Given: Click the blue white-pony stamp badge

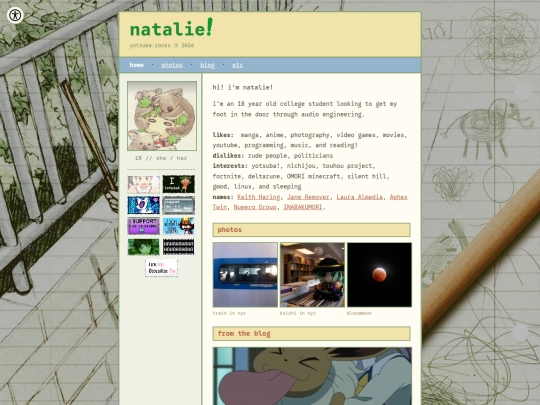Looking at the screenshot, I should click(x=144, y=205).
